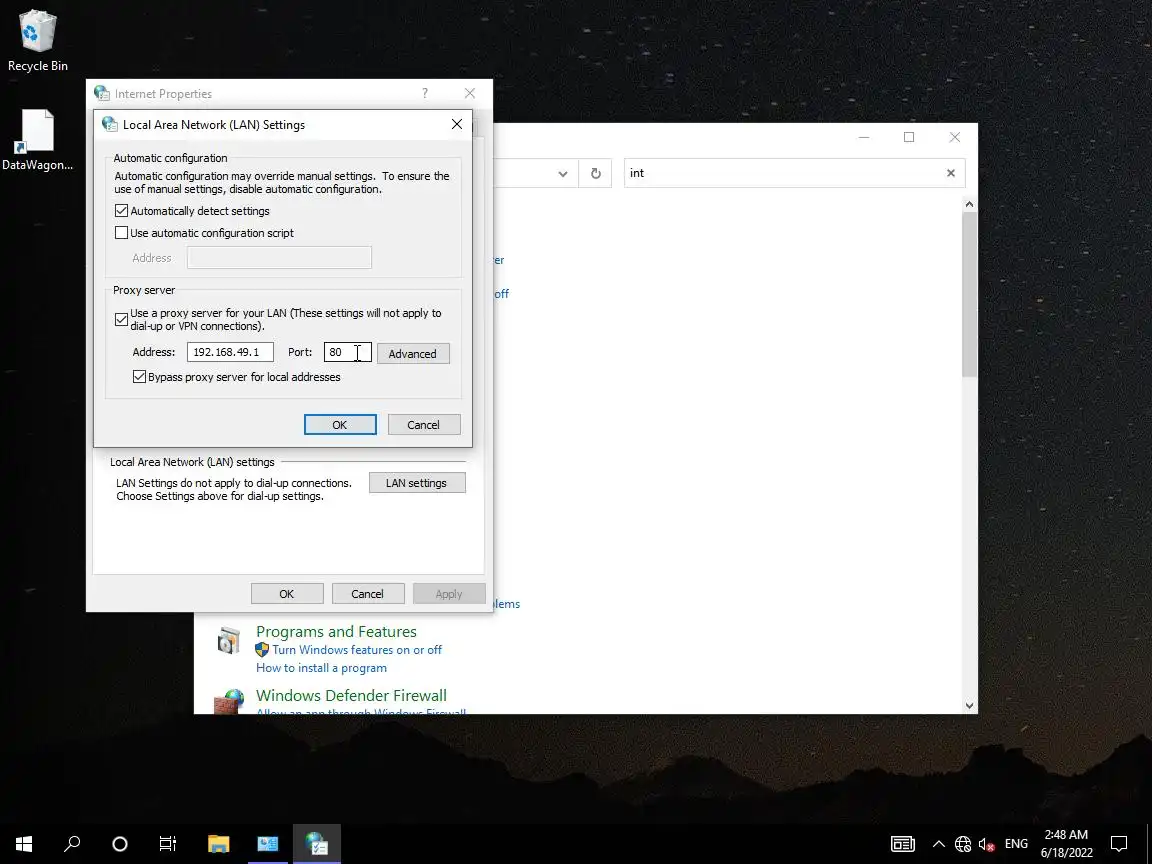Click OK in Internet Properties
The height and width of the screenshot is (864, 1152).
point(287,594)
